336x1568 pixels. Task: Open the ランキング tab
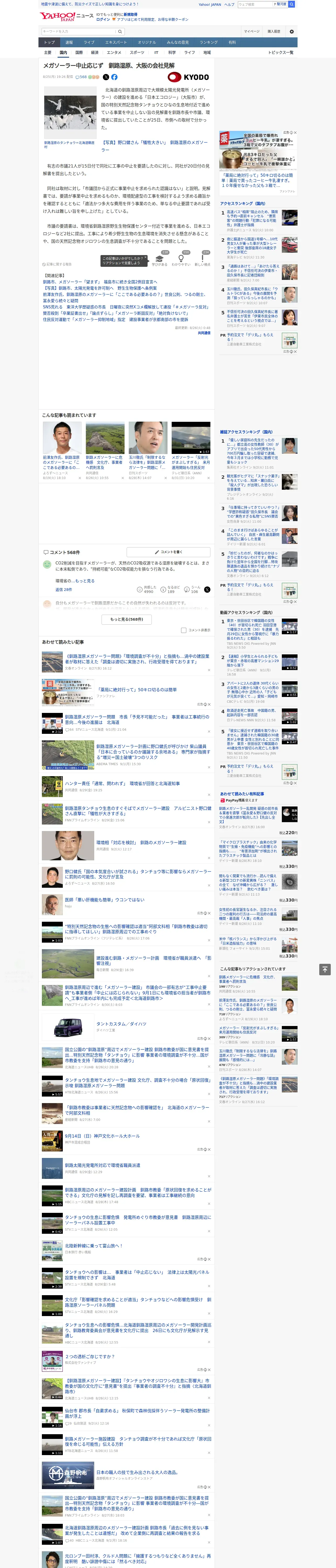209,42
